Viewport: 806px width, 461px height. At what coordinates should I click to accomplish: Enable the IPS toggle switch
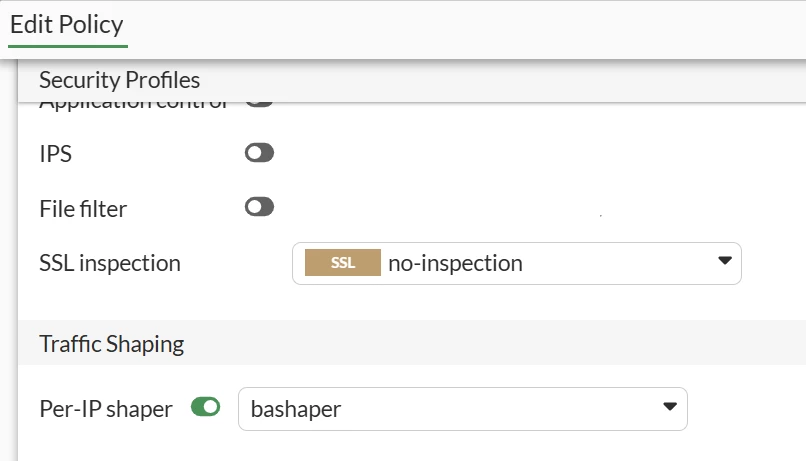[259, 153]
